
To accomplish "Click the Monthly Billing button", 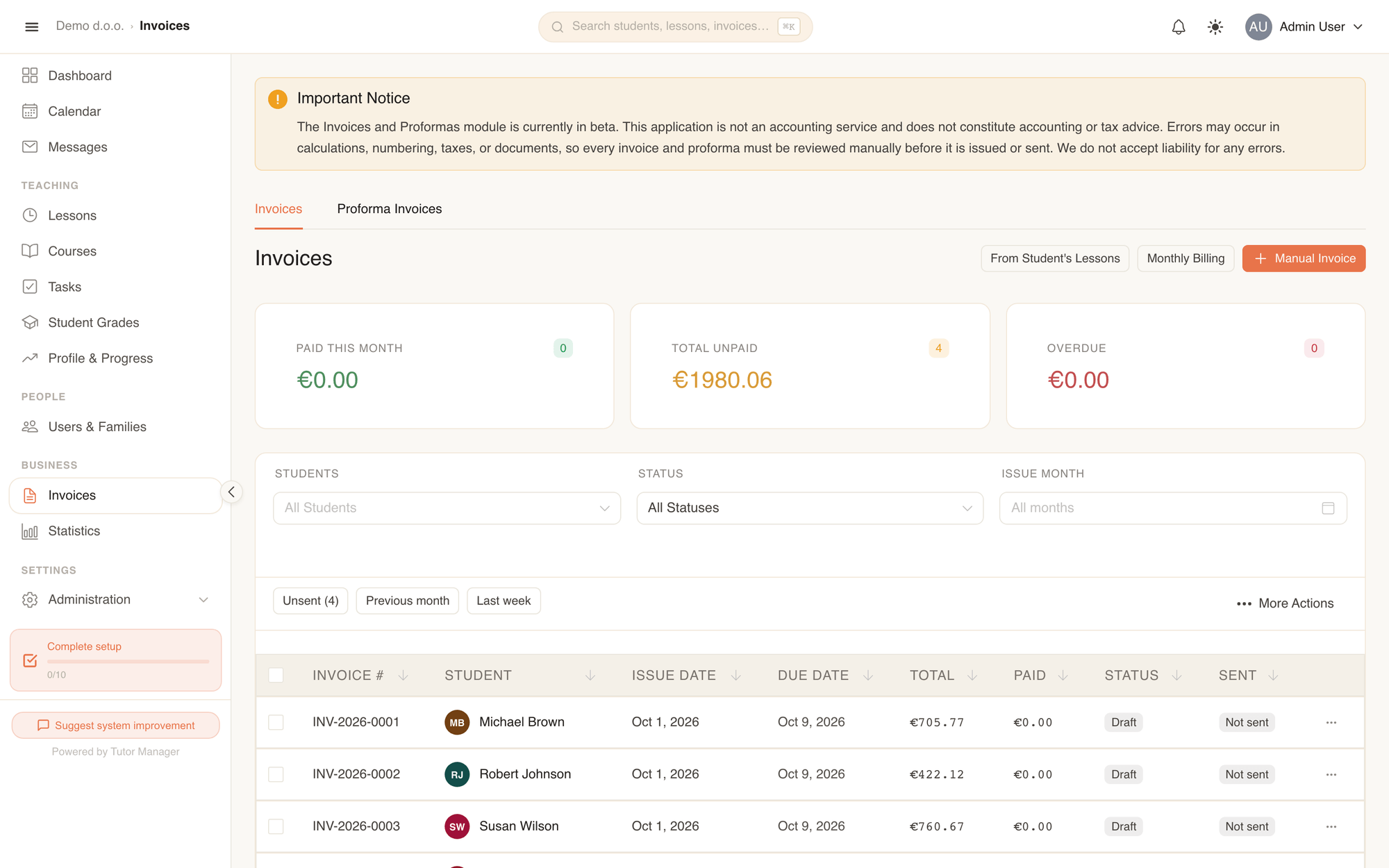I will click(x=1186, y=258).
